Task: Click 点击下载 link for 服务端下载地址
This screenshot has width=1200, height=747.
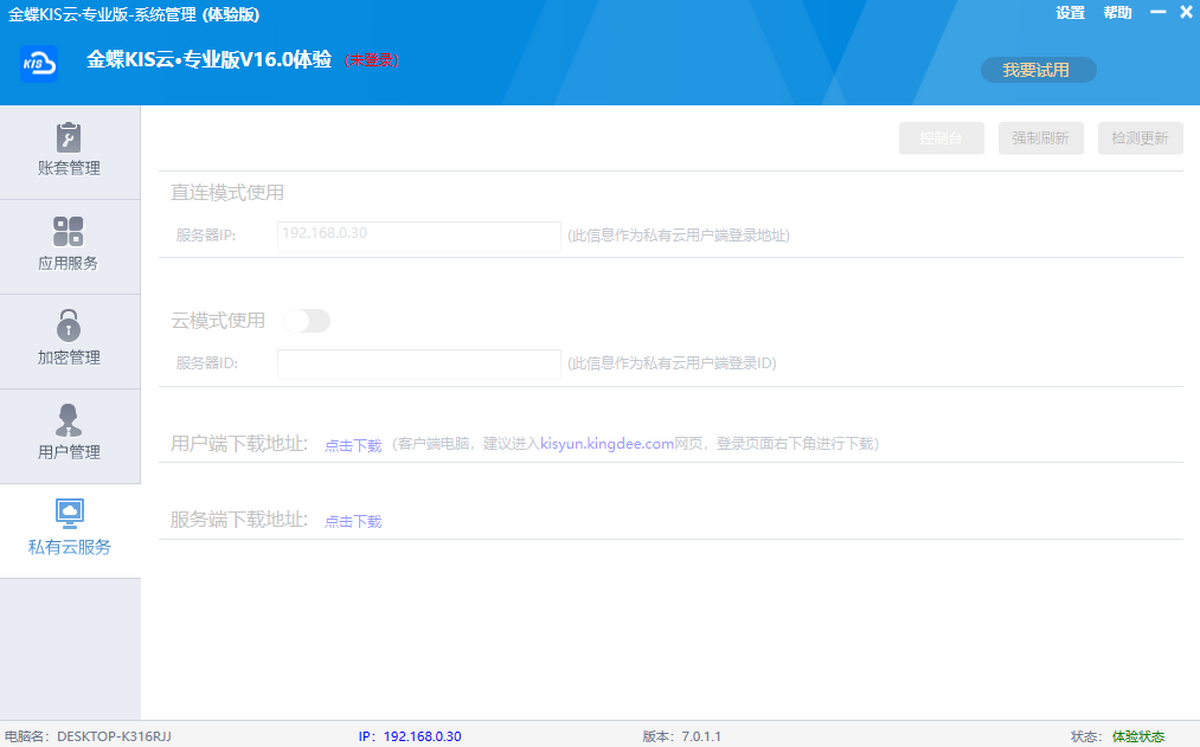Action: [353, 521]
